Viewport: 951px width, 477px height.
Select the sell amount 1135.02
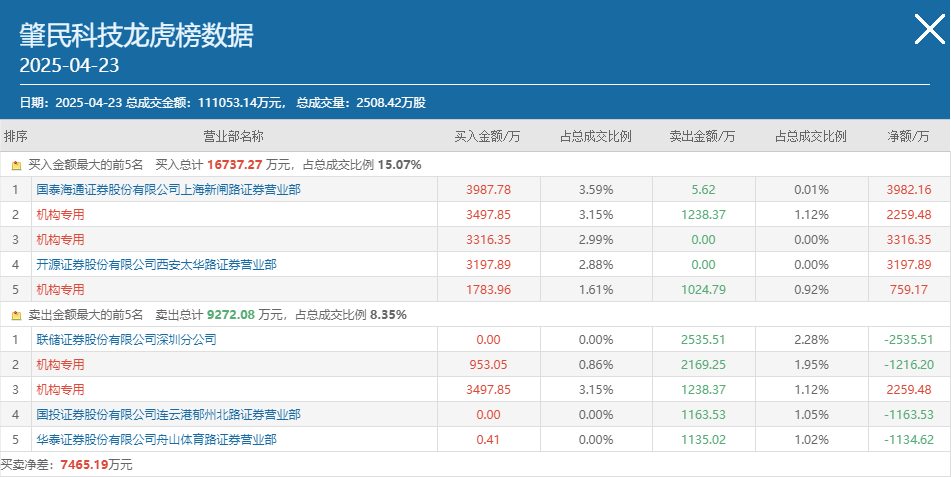704,439
